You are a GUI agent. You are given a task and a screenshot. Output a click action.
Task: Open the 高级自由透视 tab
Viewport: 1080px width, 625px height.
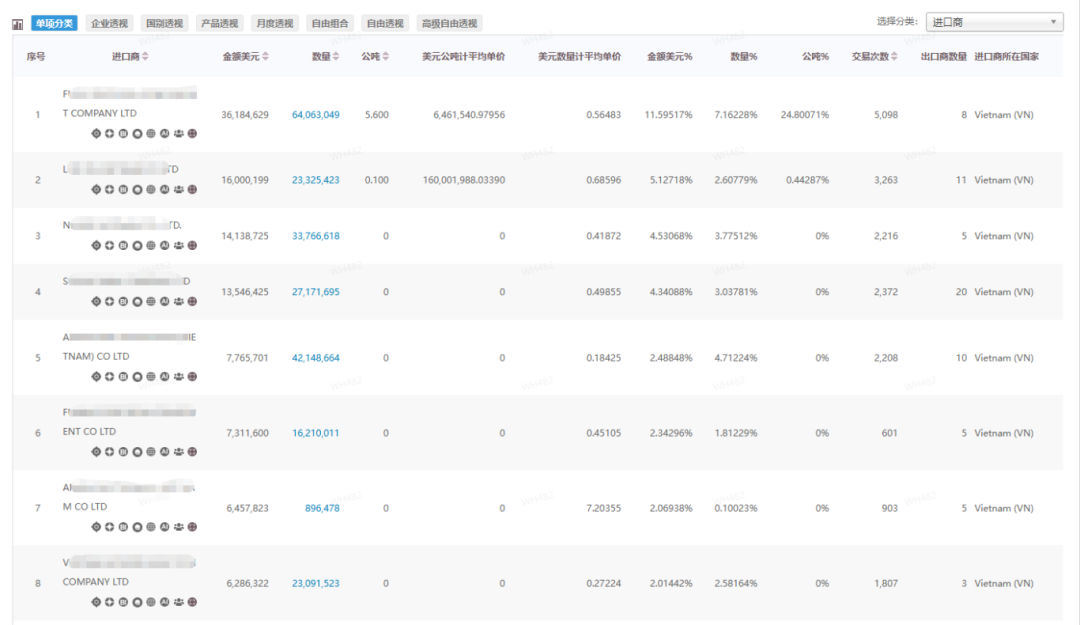pyautogui.click(x=450, y=23)
